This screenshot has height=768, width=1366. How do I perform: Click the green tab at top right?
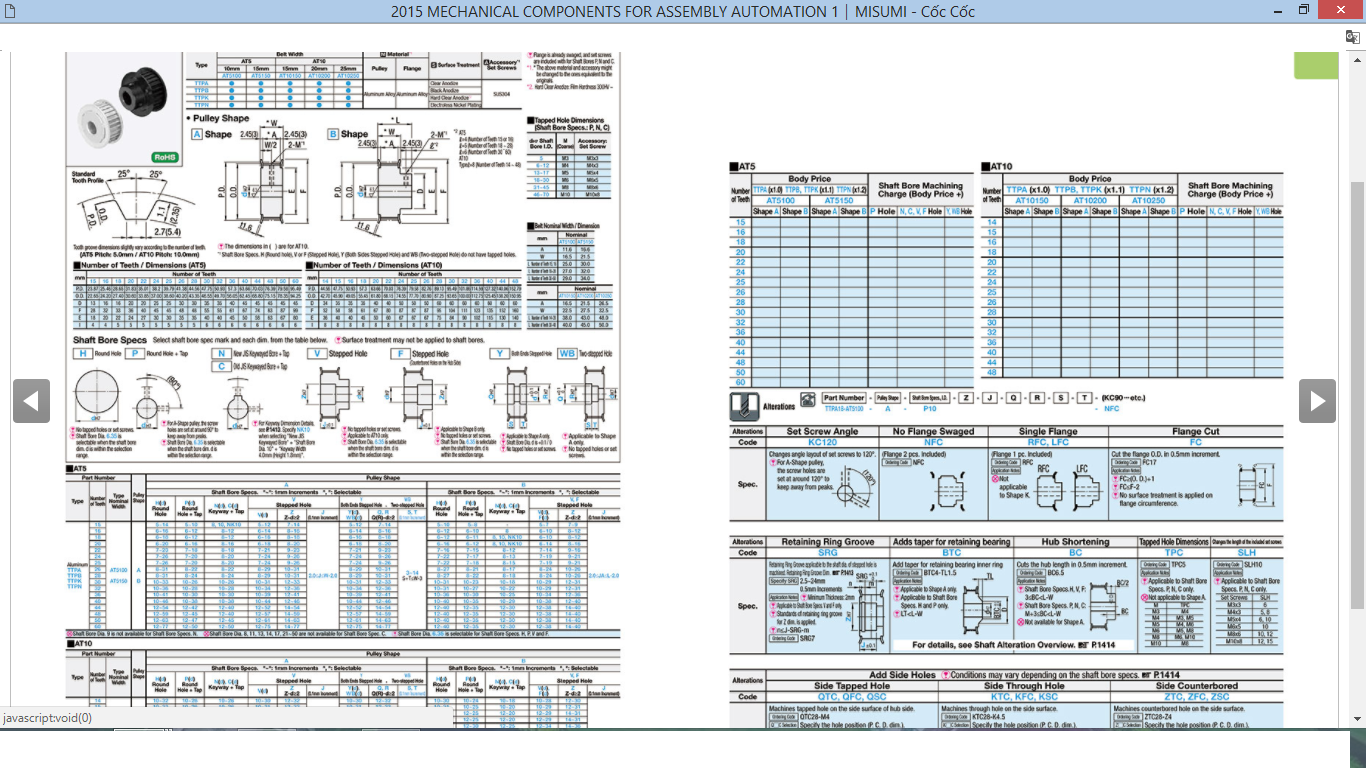[x=1315, y=65]
